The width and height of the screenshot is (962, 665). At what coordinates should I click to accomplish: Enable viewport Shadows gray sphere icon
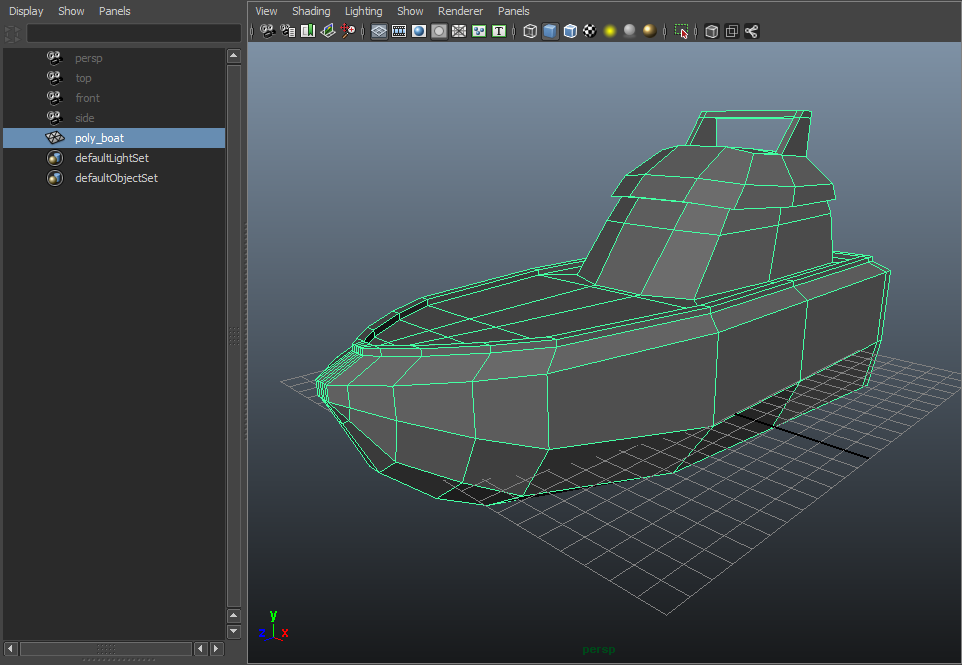tap(629, 31)
